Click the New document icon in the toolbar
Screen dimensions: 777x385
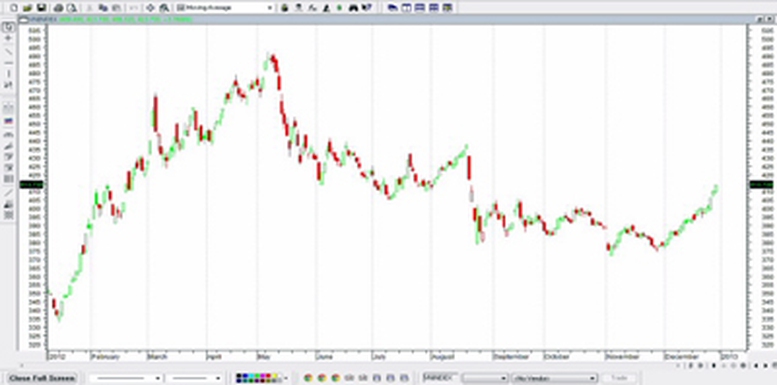[x=13, y=7]
